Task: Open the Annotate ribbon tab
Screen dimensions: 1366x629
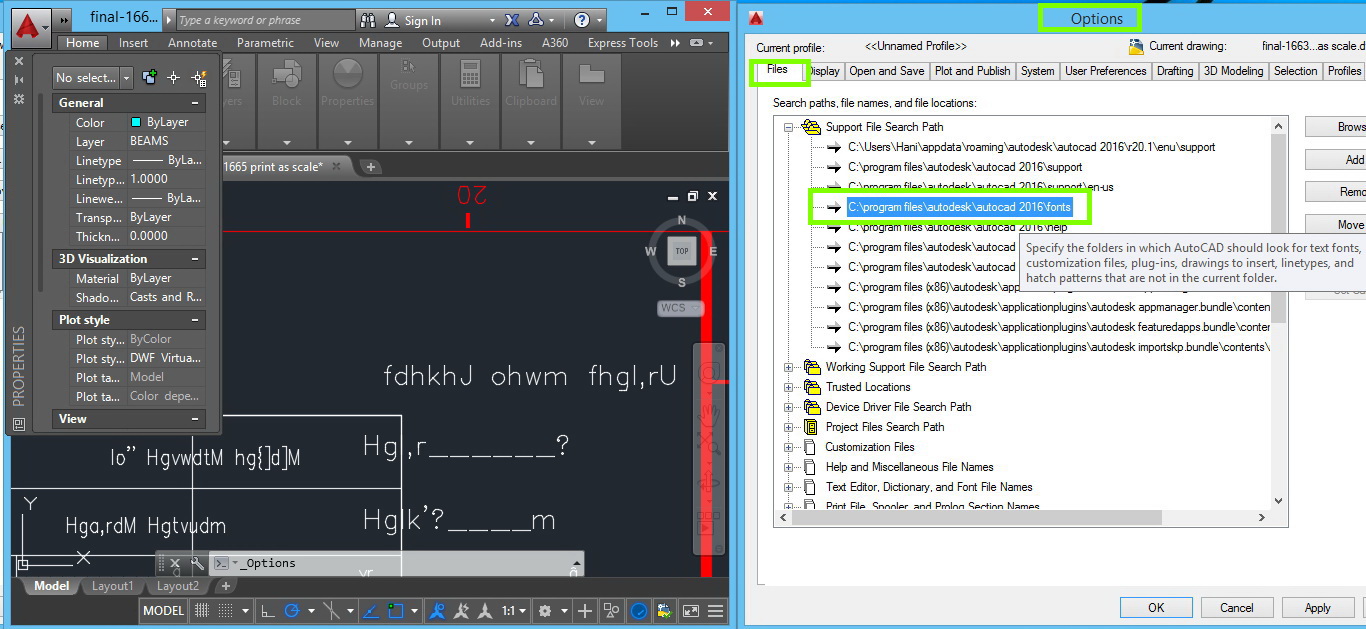Action: 192,43
